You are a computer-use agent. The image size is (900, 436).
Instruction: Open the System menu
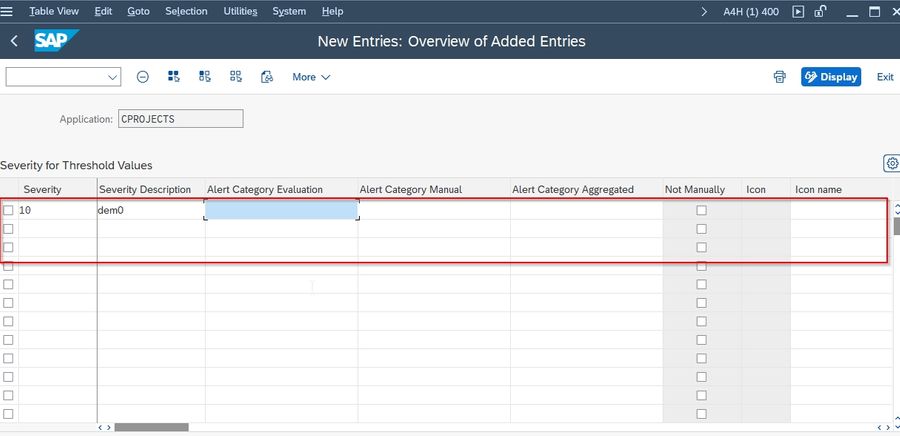click(289, 11)
